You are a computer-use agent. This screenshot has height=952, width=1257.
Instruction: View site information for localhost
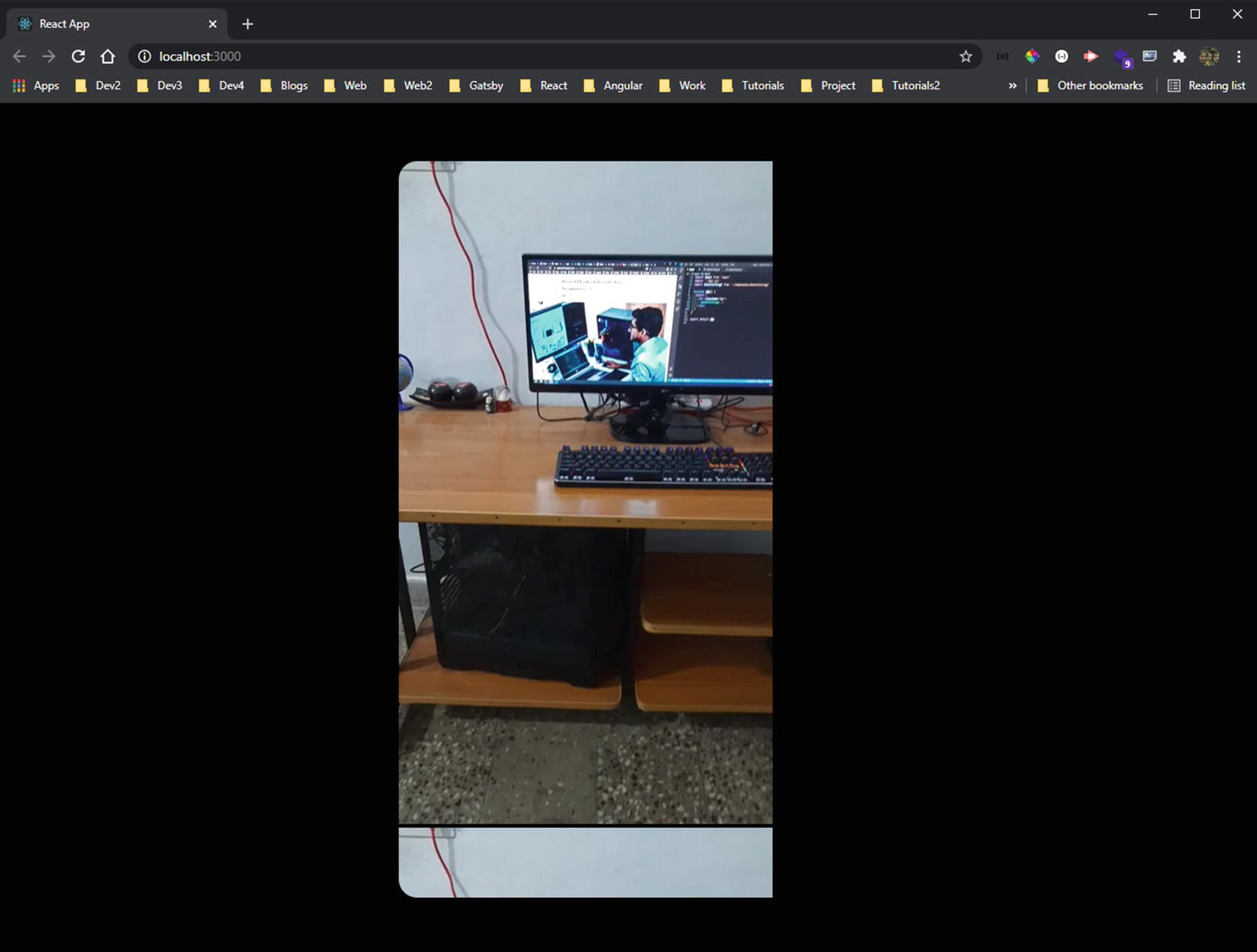[x=144, y=56]
